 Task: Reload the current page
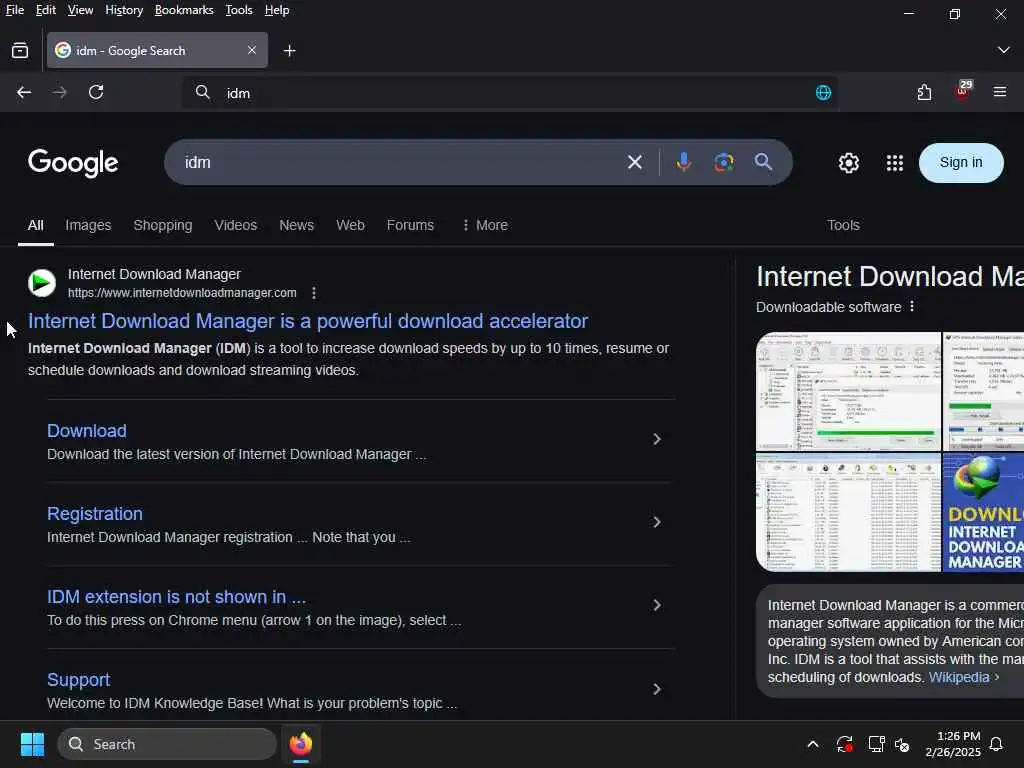pos(96,92)
